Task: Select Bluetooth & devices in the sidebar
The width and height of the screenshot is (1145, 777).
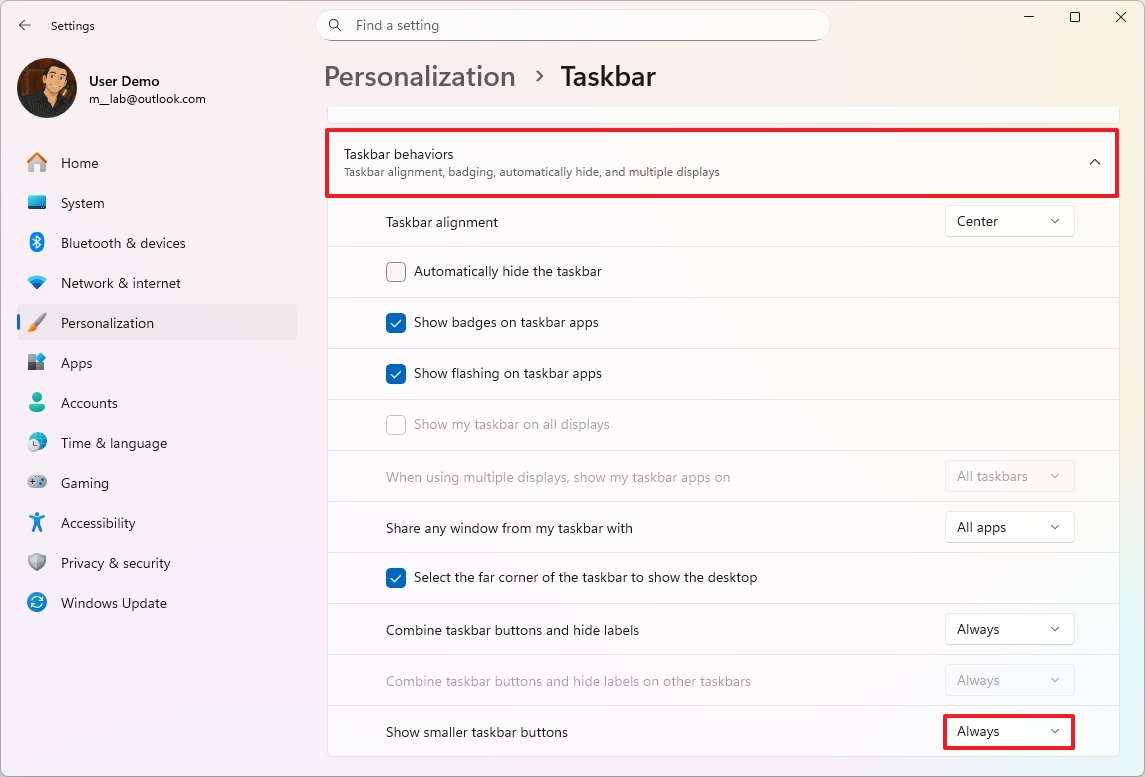Action: [122, 243]
